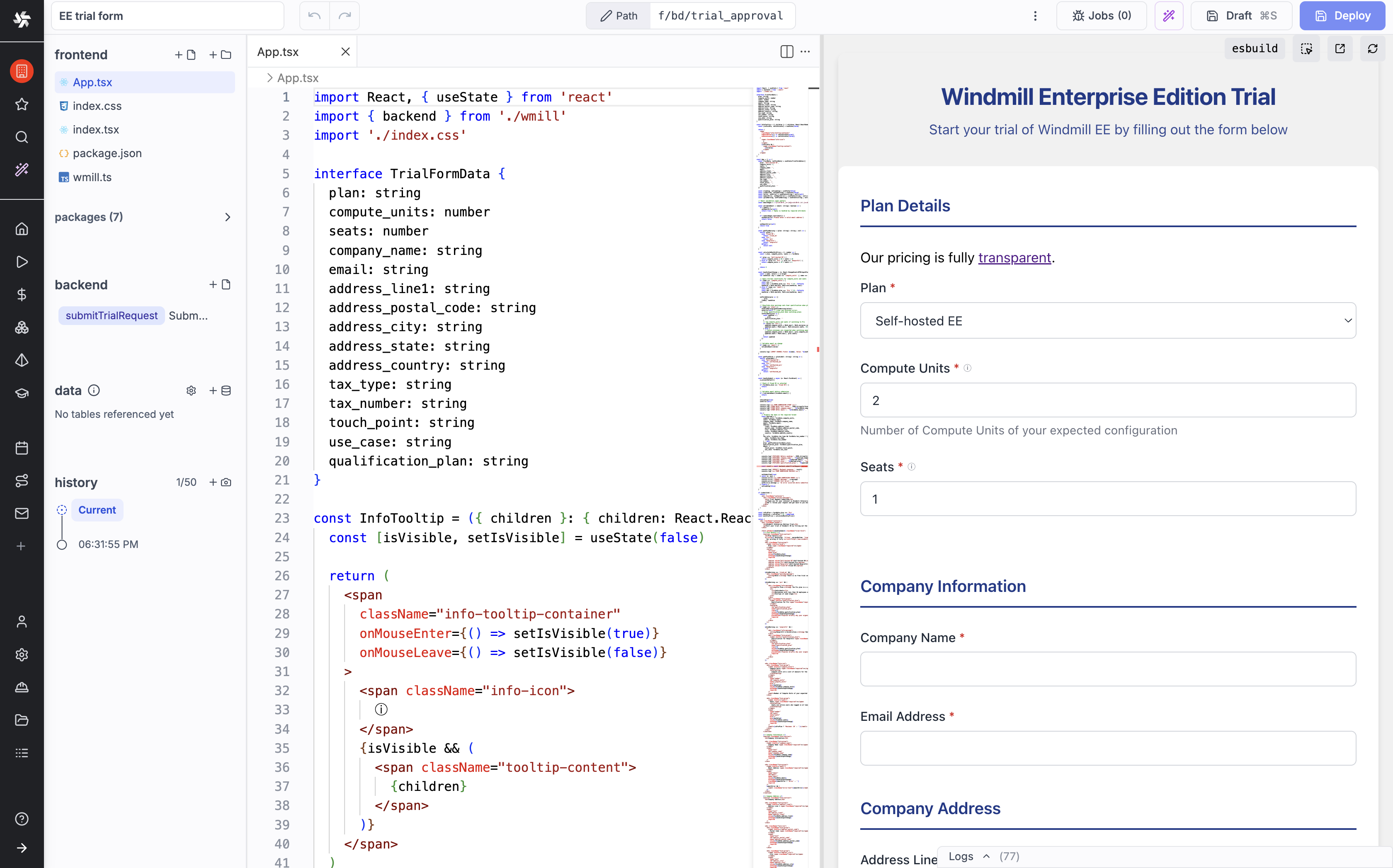Toggle the favorites star in the sidebar
Screen dimensions: 1393x868
[x=22, y=104]
